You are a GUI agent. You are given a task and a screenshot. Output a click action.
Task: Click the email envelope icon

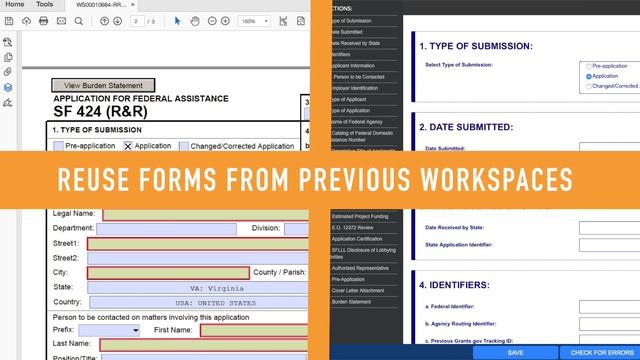(61, 21)
